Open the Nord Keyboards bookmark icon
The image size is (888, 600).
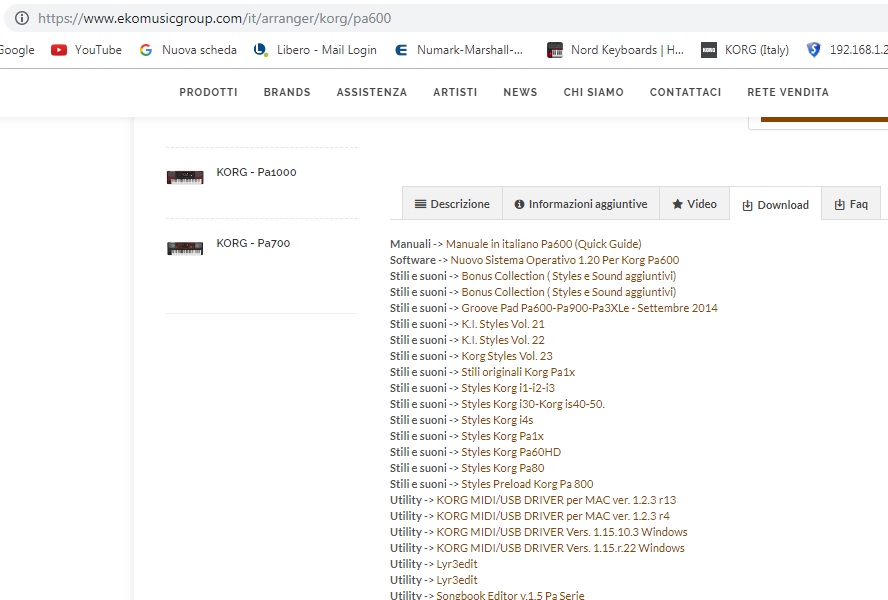[x=555, y=50]
